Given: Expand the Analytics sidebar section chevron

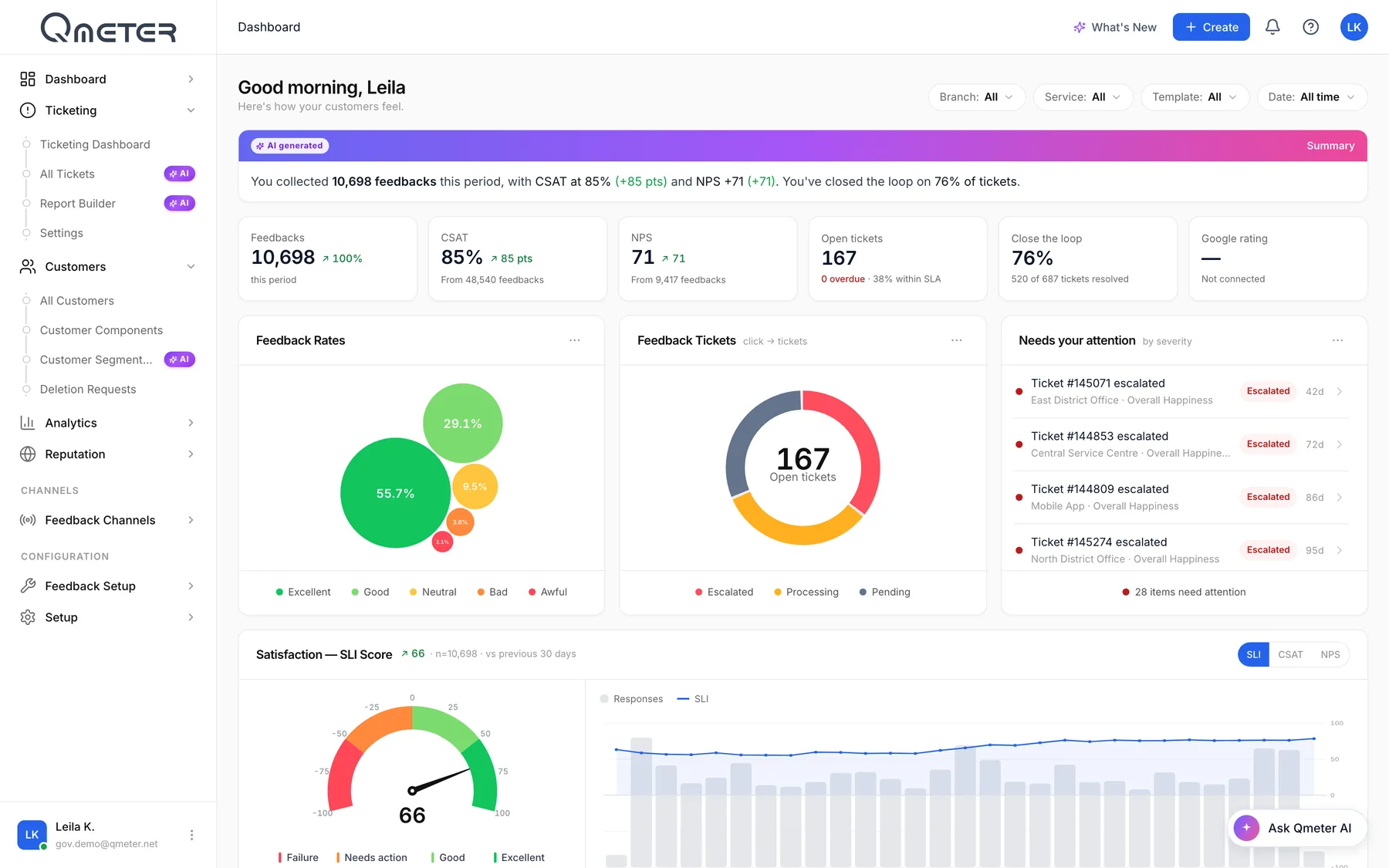Looking at the screenshot, I should pyautogui.click(x=191, y=423).
